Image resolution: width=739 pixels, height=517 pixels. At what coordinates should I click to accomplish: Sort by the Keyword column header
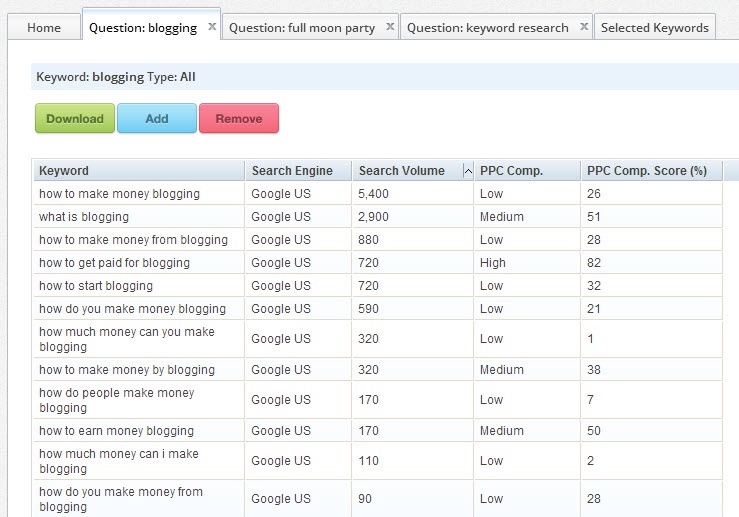[x=139, y=171]
